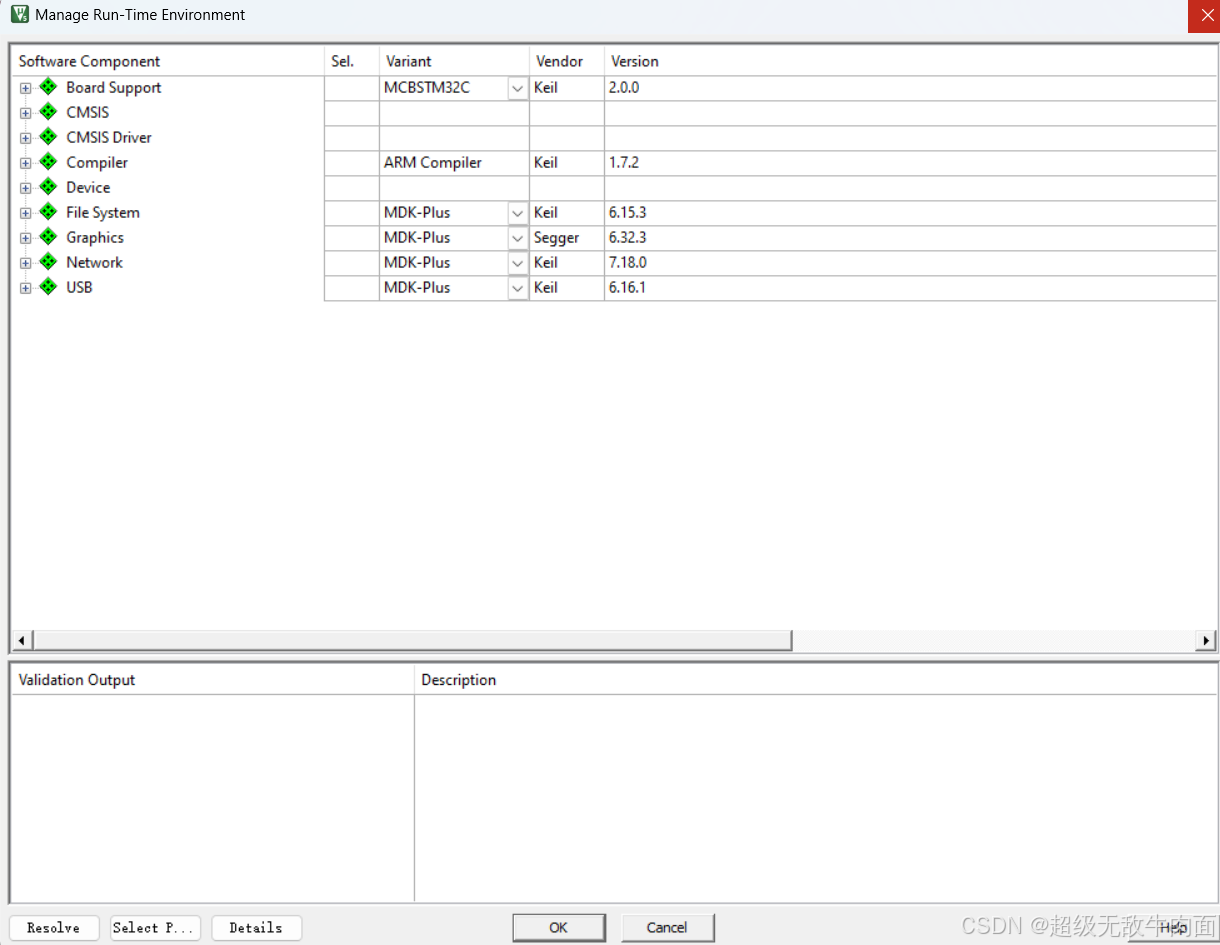The height and width of the screenshot is (945, 1220).
Task: Click the green diamond icon beside CMSIS Driver
Action: point(48,137)
